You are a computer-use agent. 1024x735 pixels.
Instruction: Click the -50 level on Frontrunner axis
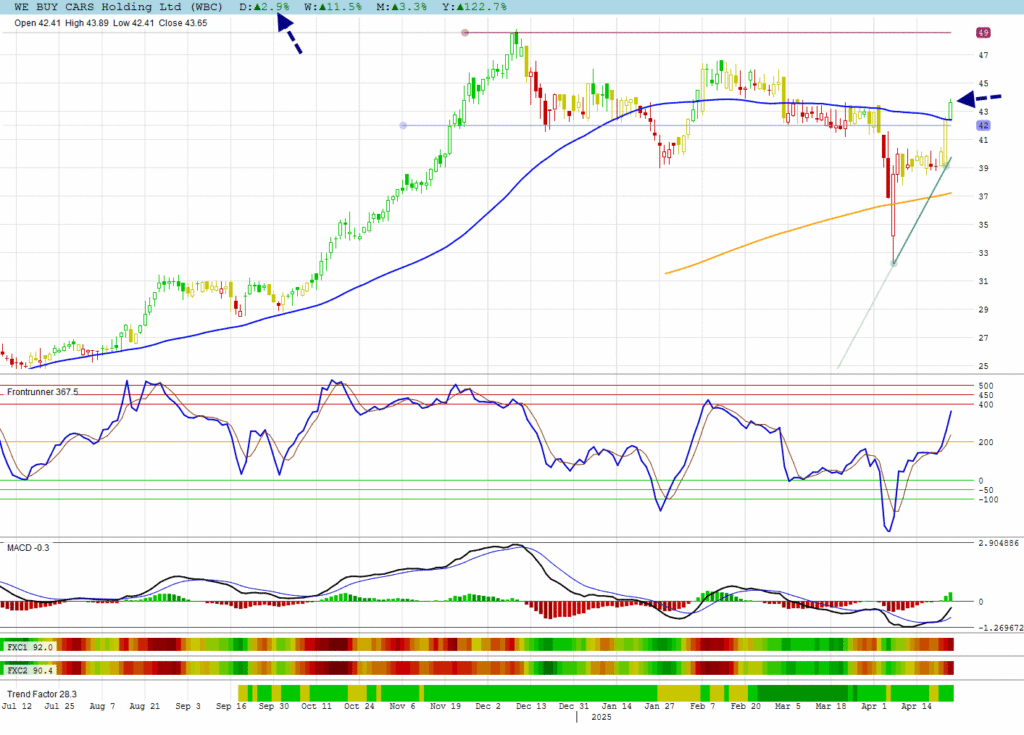click(986, 490)
